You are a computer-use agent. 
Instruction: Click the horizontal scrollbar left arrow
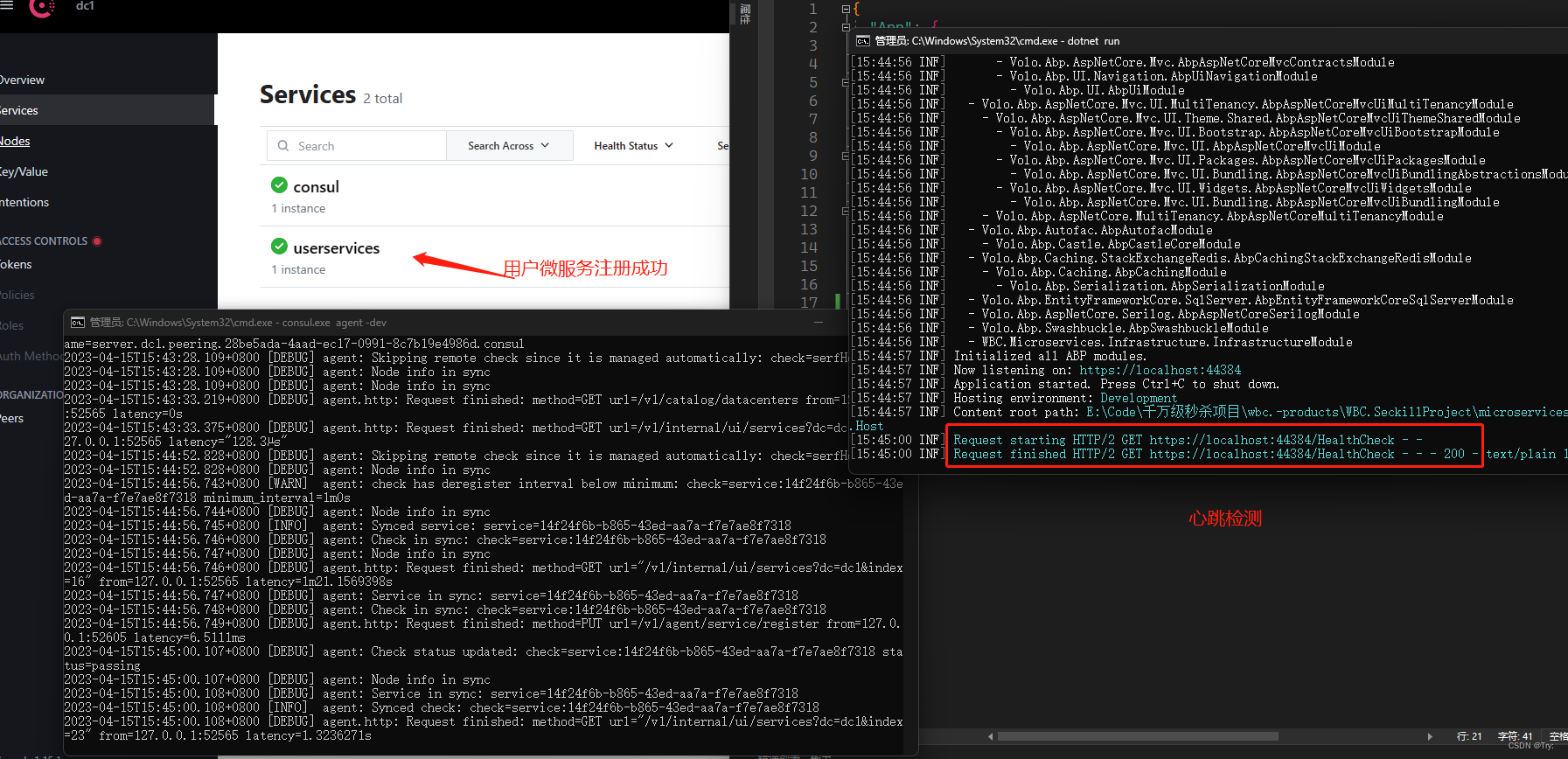[991, 736]
